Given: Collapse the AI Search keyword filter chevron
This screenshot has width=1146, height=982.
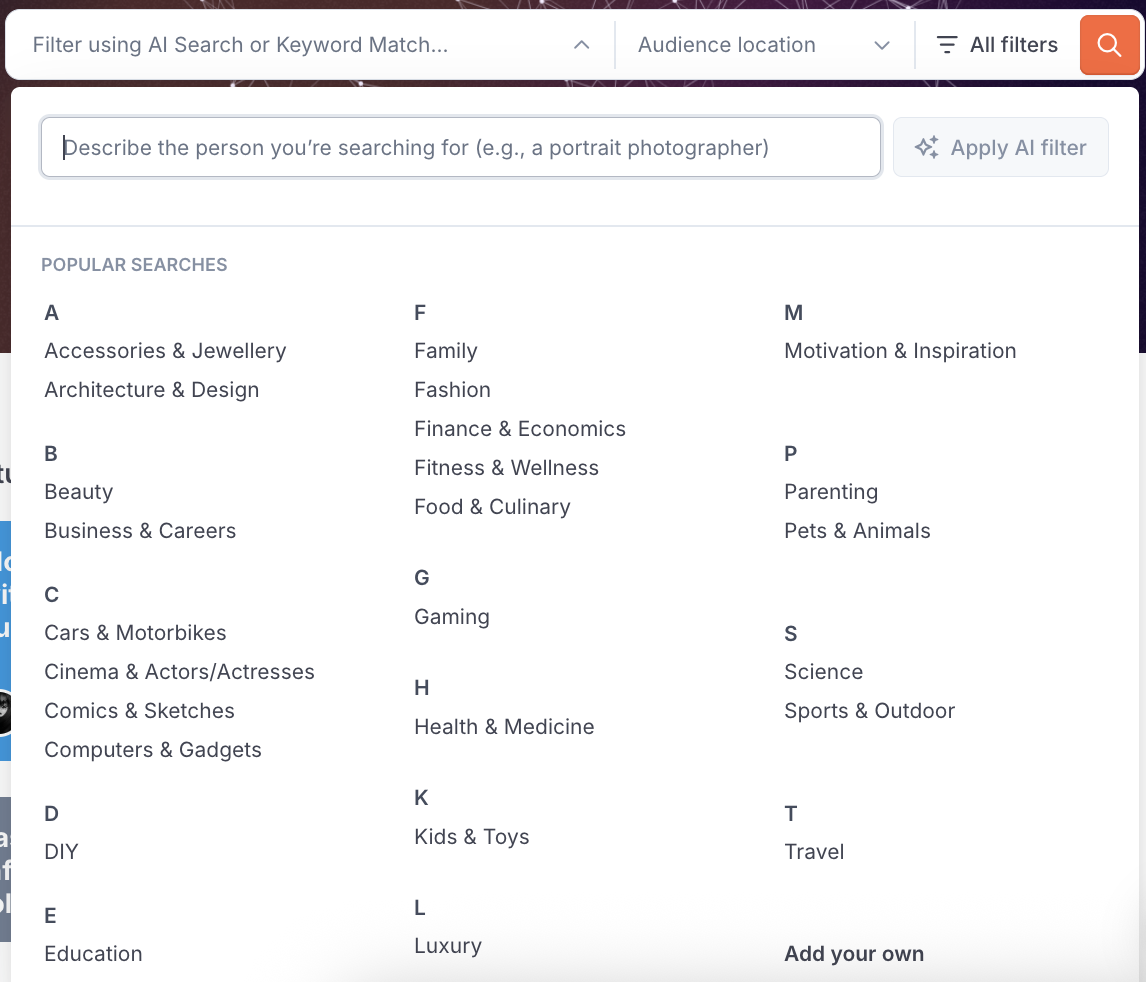Looking at the screenshot, I should point(581,45).
